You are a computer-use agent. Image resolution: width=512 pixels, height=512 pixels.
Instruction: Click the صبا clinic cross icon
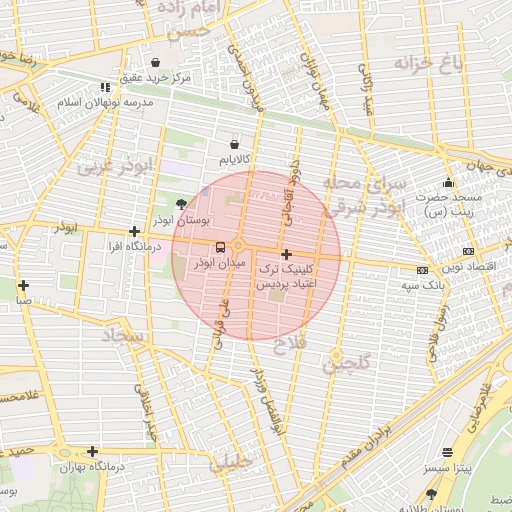click(x=23, y=286)
